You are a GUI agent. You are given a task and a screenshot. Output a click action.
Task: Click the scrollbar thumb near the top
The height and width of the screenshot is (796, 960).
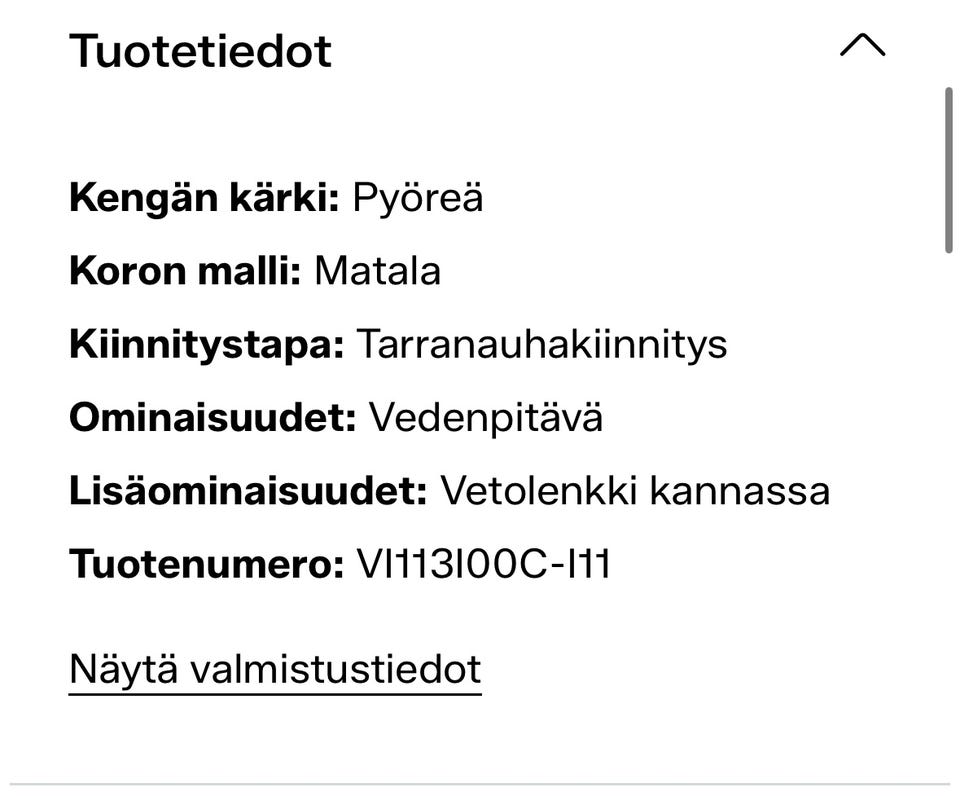pyautogui.click(x=950, y=170)
